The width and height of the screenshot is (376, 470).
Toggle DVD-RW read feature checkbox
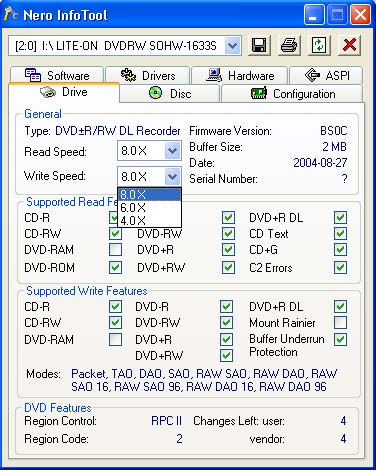click(x=228, y=233)
